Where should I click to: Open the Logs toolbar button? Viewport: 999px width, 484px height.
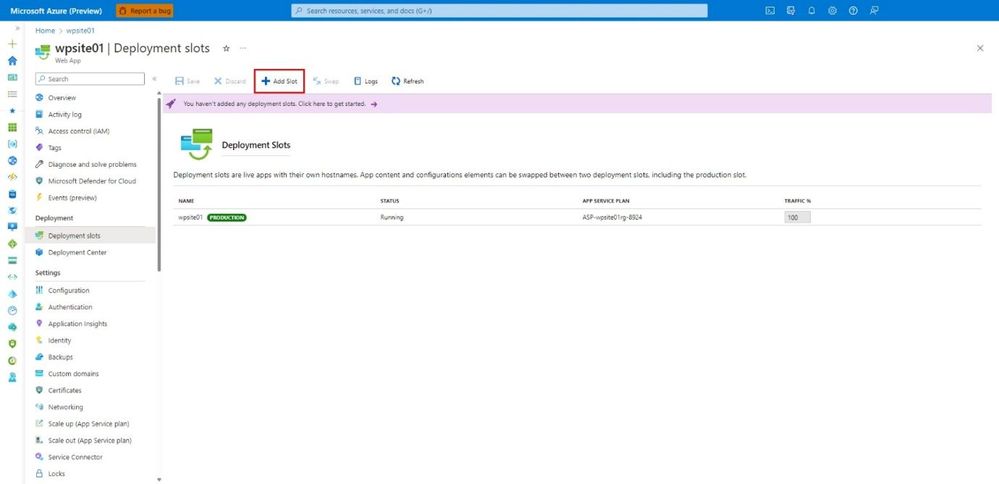tap(366, 82)
